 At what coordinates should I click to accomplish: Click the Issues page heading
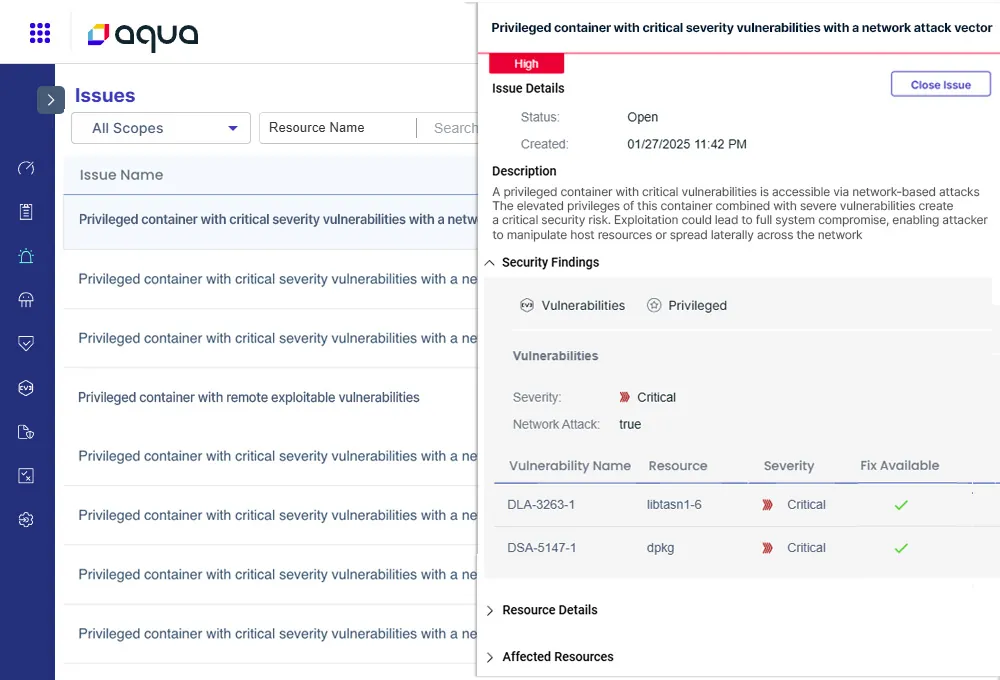tap(105, 96)
